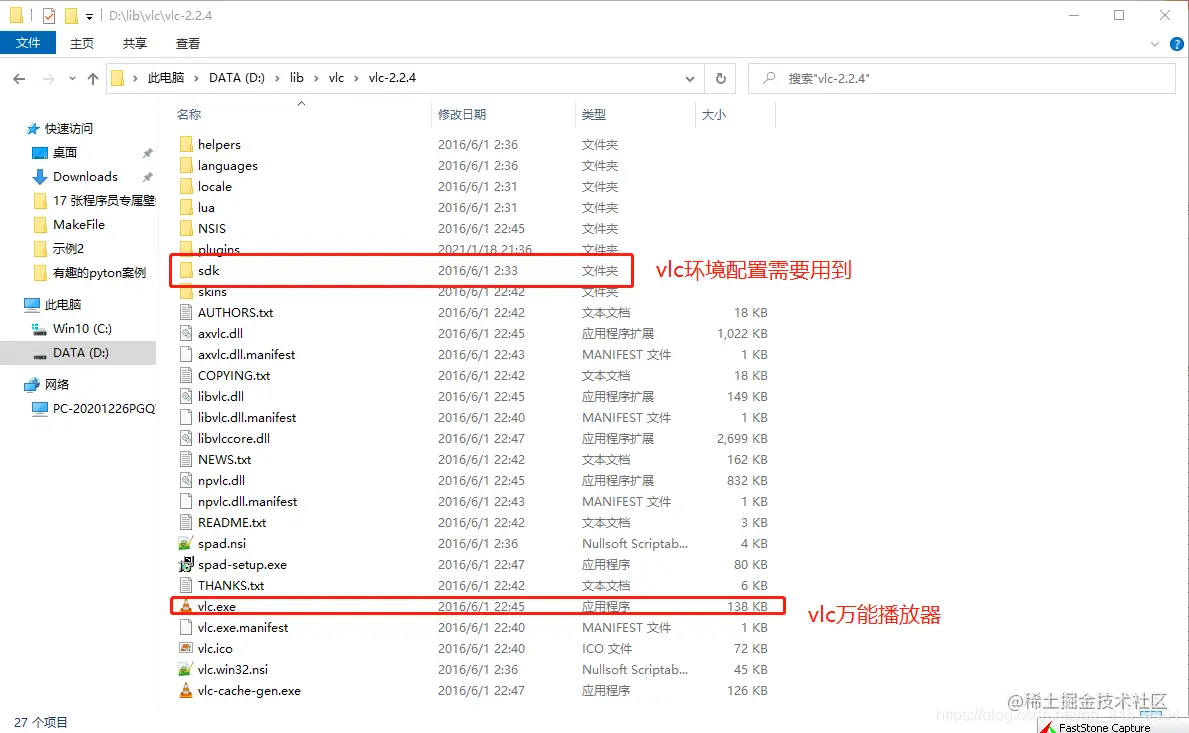This screenshot has height=733, width=1189.
Task: Select file name README.txt
Action: pos(232,522)
